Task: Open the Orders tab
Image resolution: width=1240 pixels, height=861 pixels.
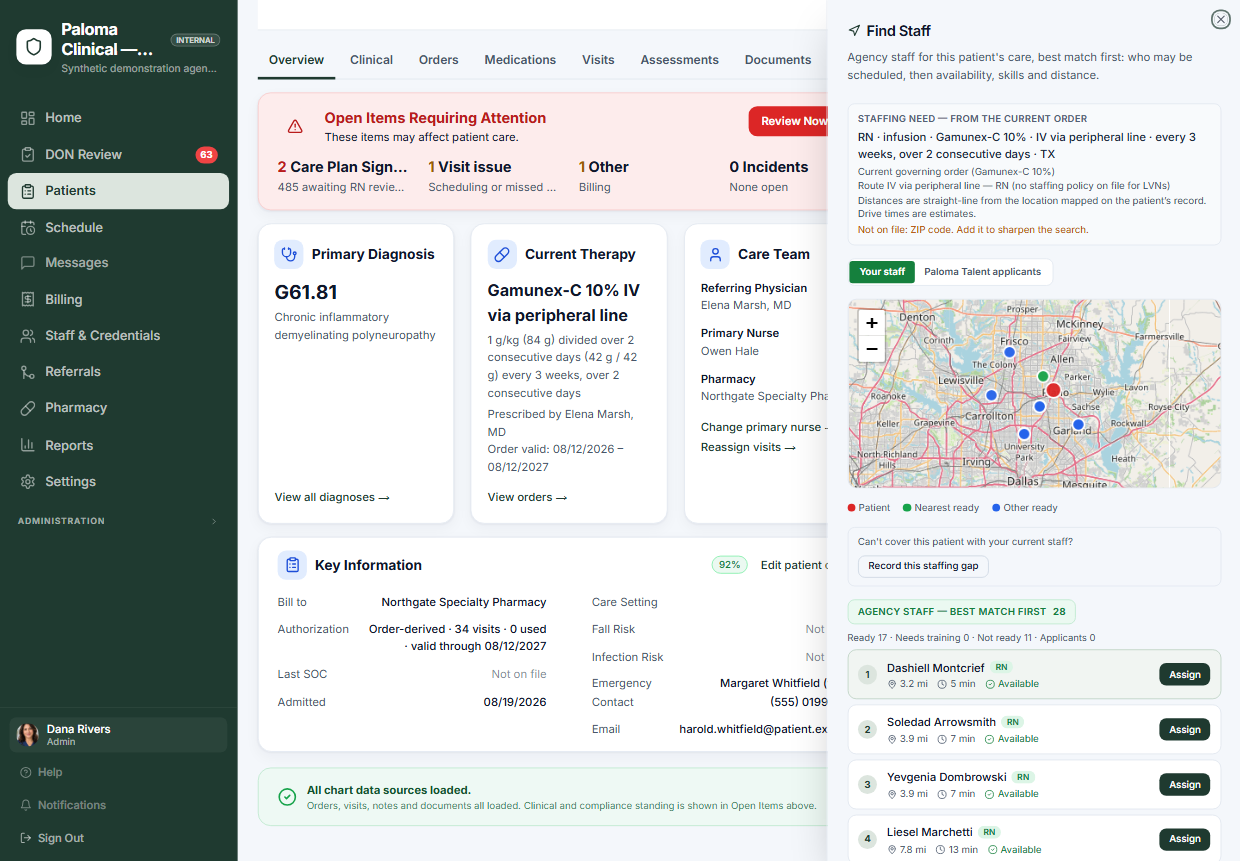Action: pyautogui.click(x=438, y=60)
